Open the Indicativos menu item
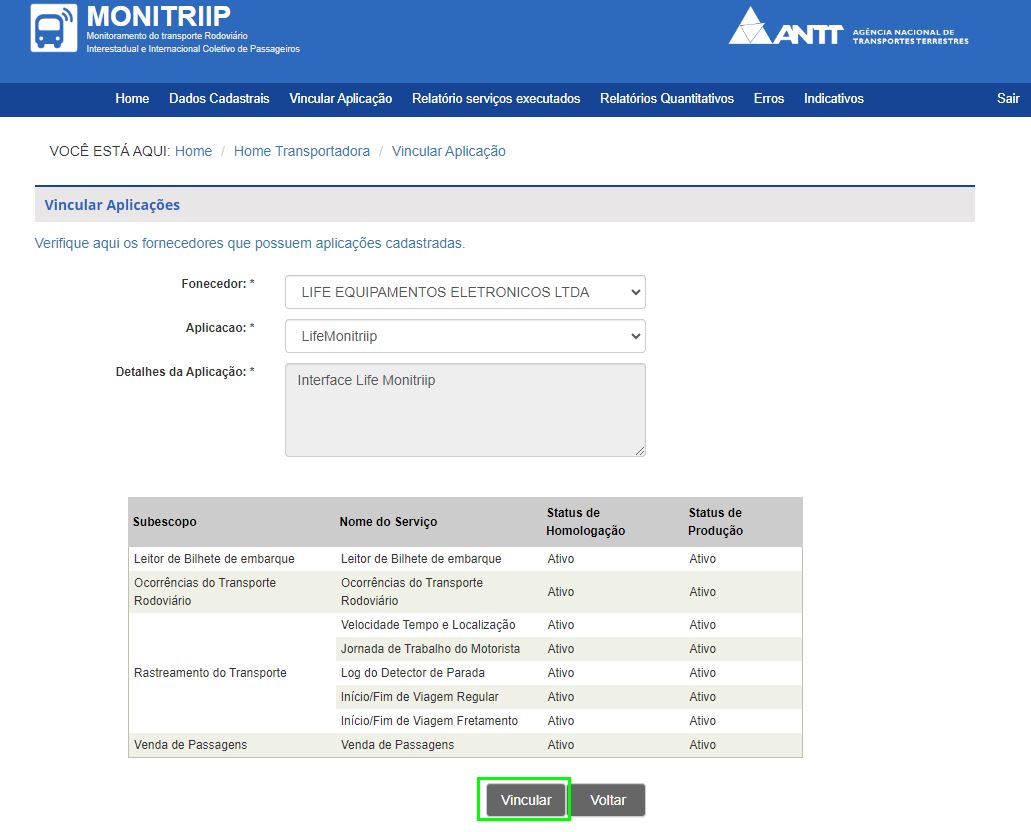1031x832 pixels. point(833,99)
